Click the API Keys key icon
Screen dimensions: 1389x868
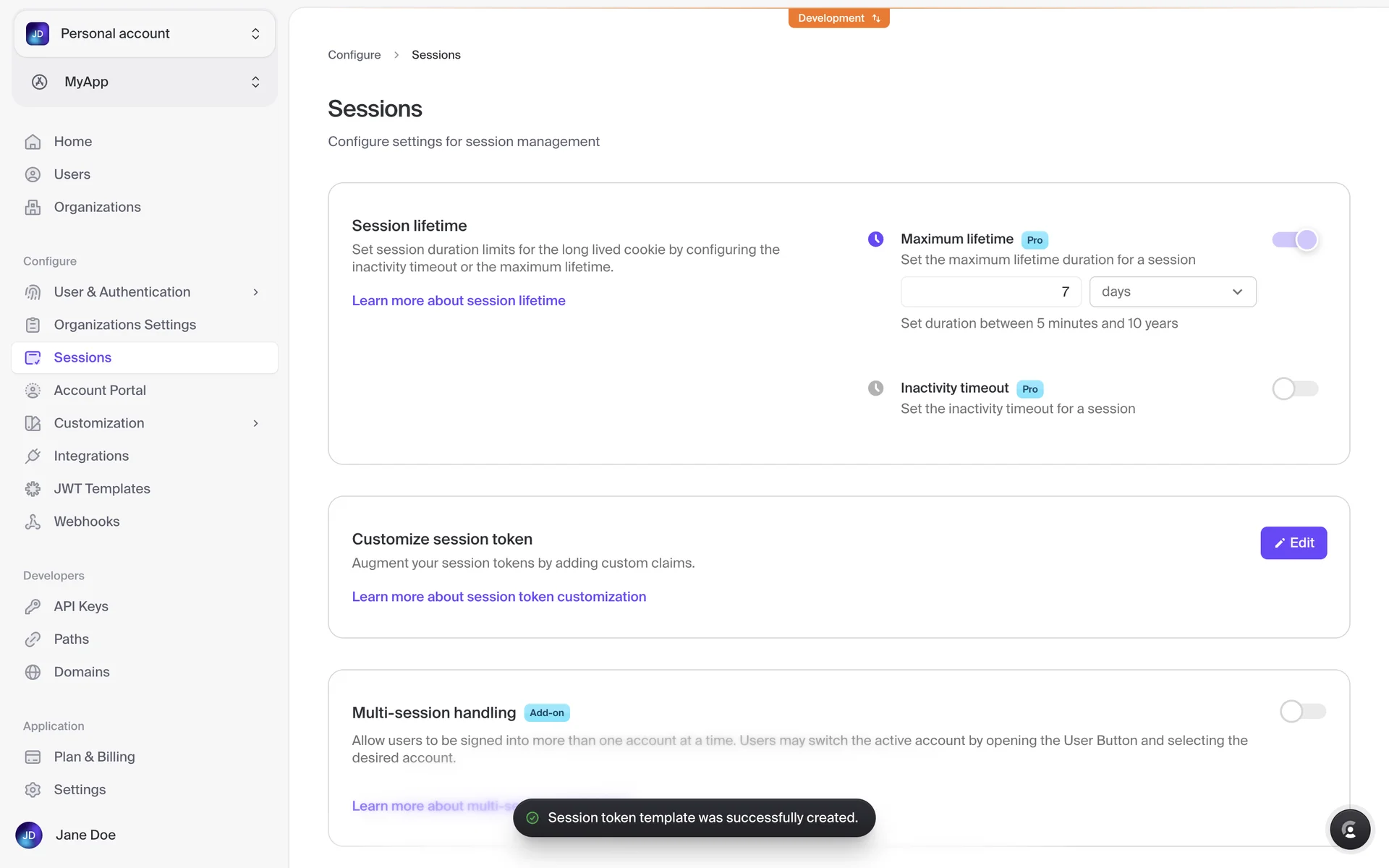click(x=33, y=606)
